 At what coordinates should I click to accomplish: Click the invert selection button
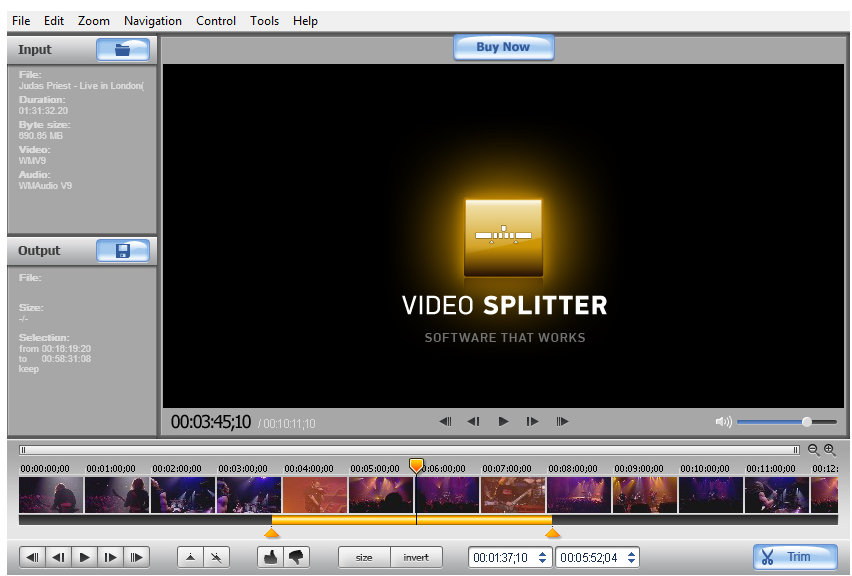[416, 557]
